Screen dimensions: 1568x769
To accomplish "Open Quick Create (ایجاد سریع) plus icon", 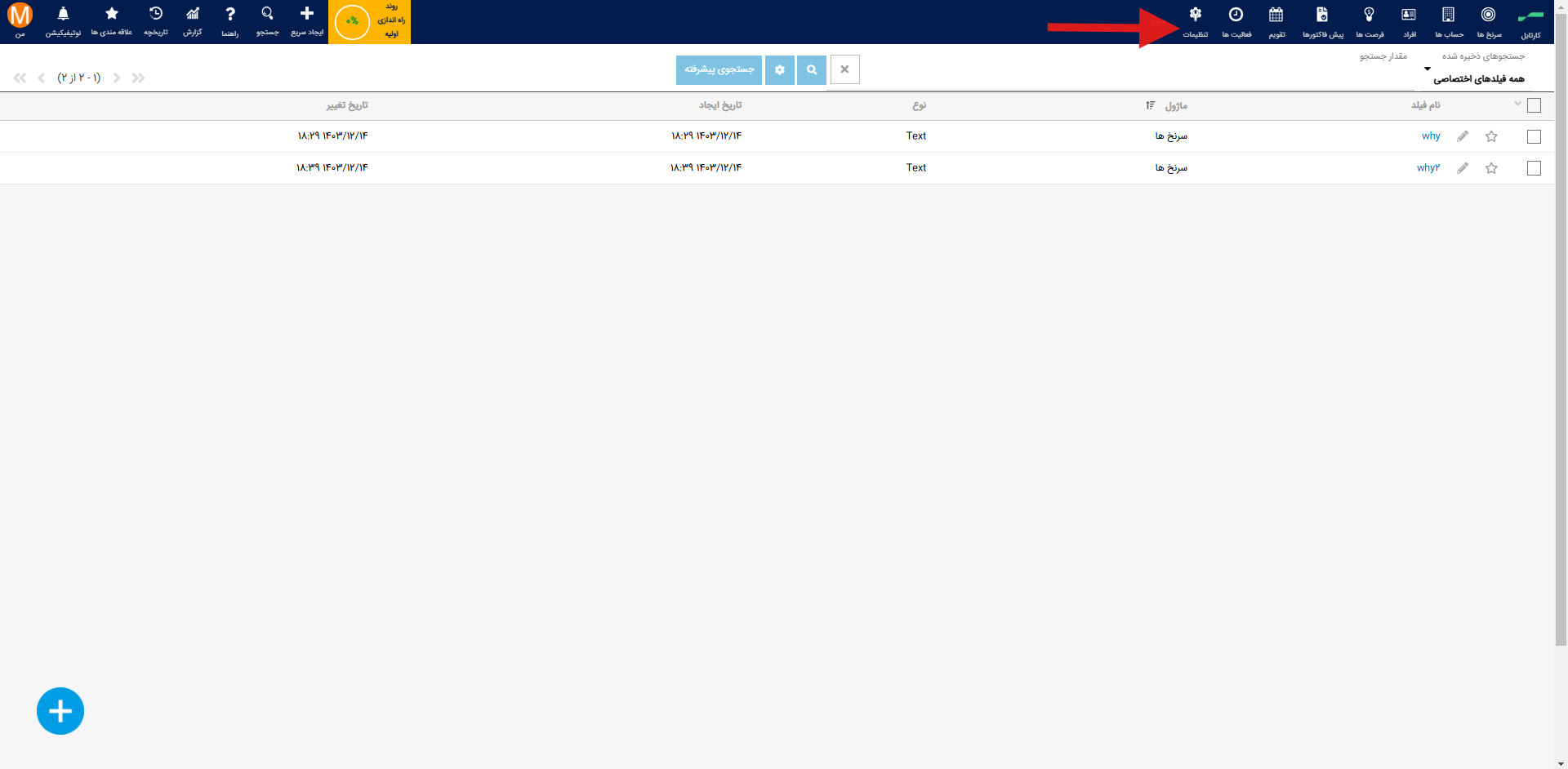I will (x=307, y=21).
